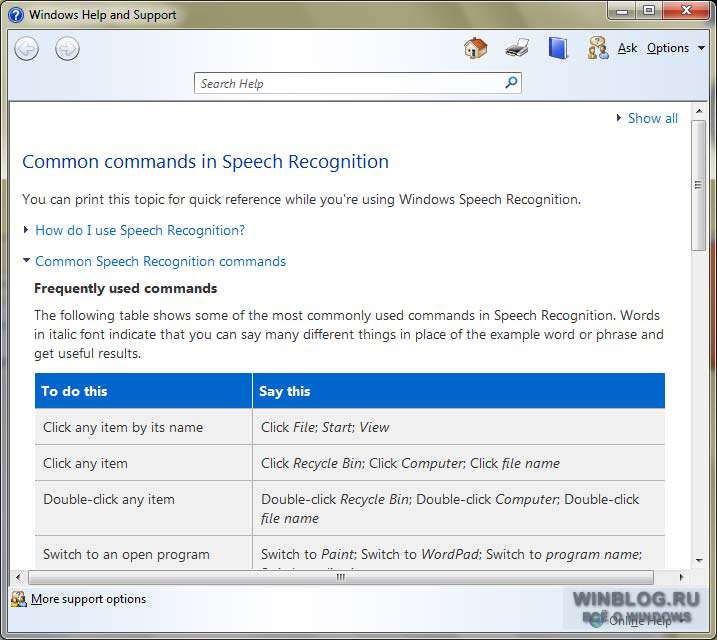
Task: Expand sections with Show all triangle
Action: [x=619, y=118]
